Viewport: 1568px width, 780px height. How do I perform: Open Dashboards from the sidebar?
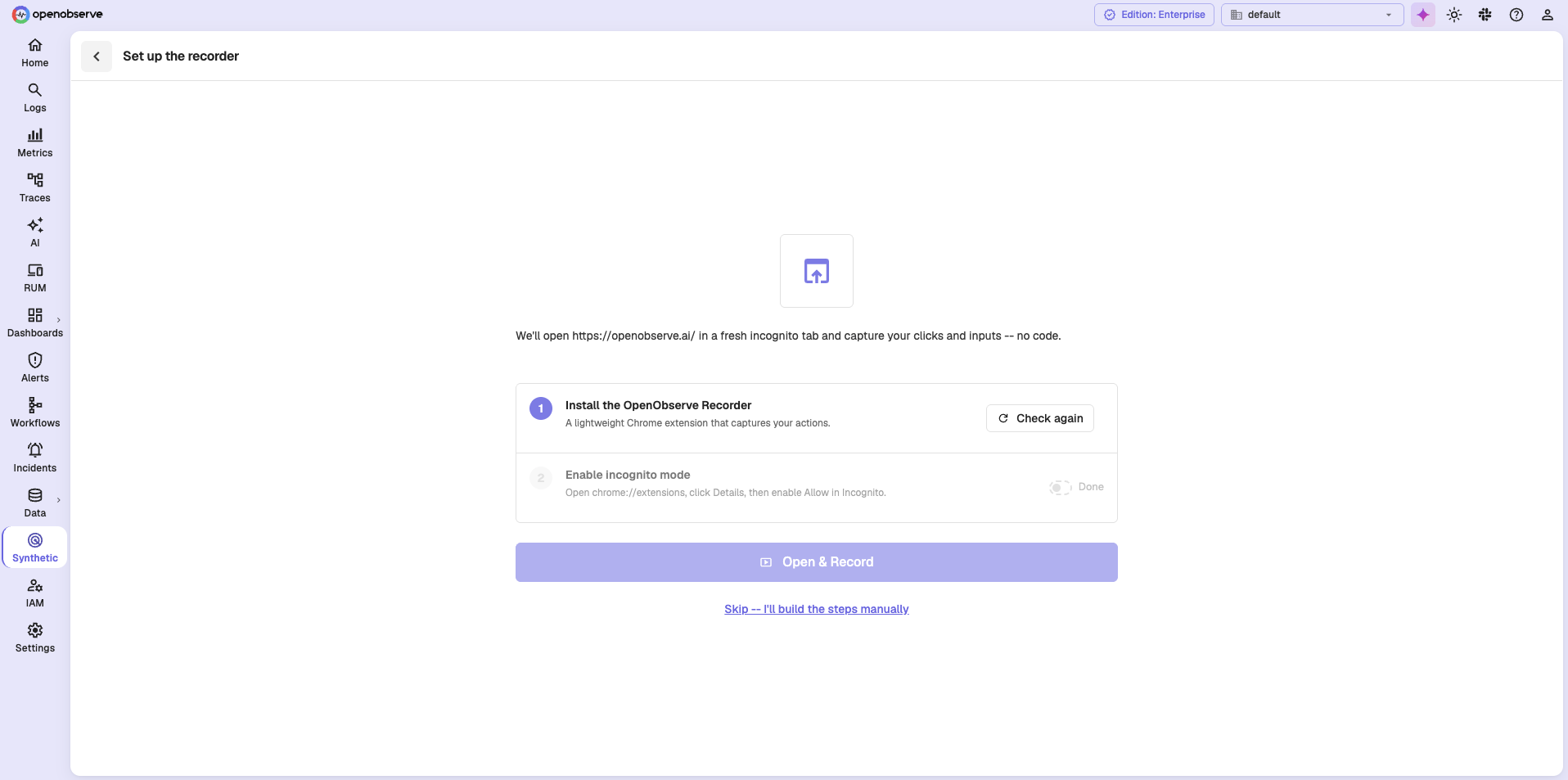(x=35, y=323)
